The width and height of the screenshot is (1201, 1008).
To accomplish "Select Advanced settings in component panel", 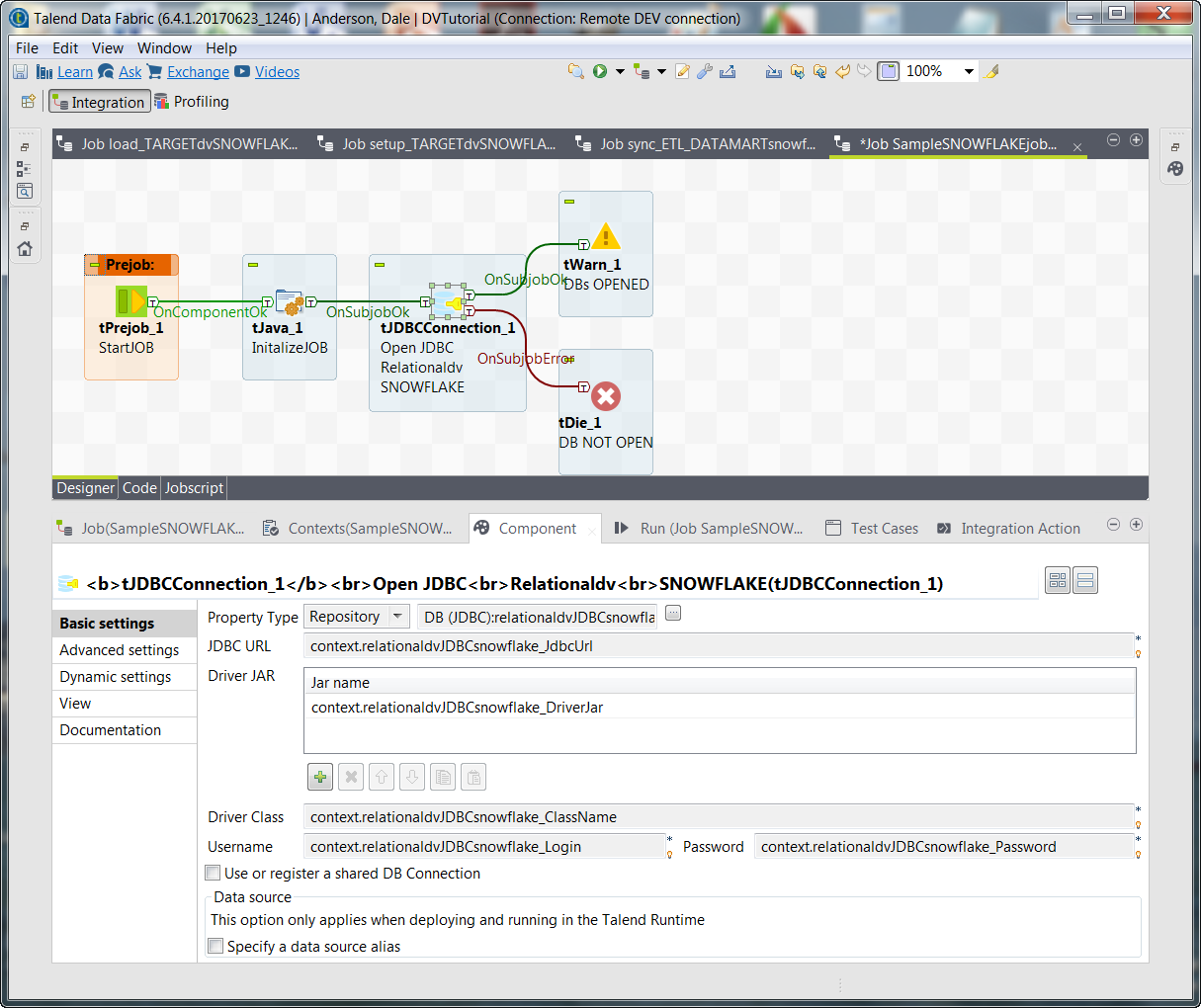I will (x=125, y=649).
